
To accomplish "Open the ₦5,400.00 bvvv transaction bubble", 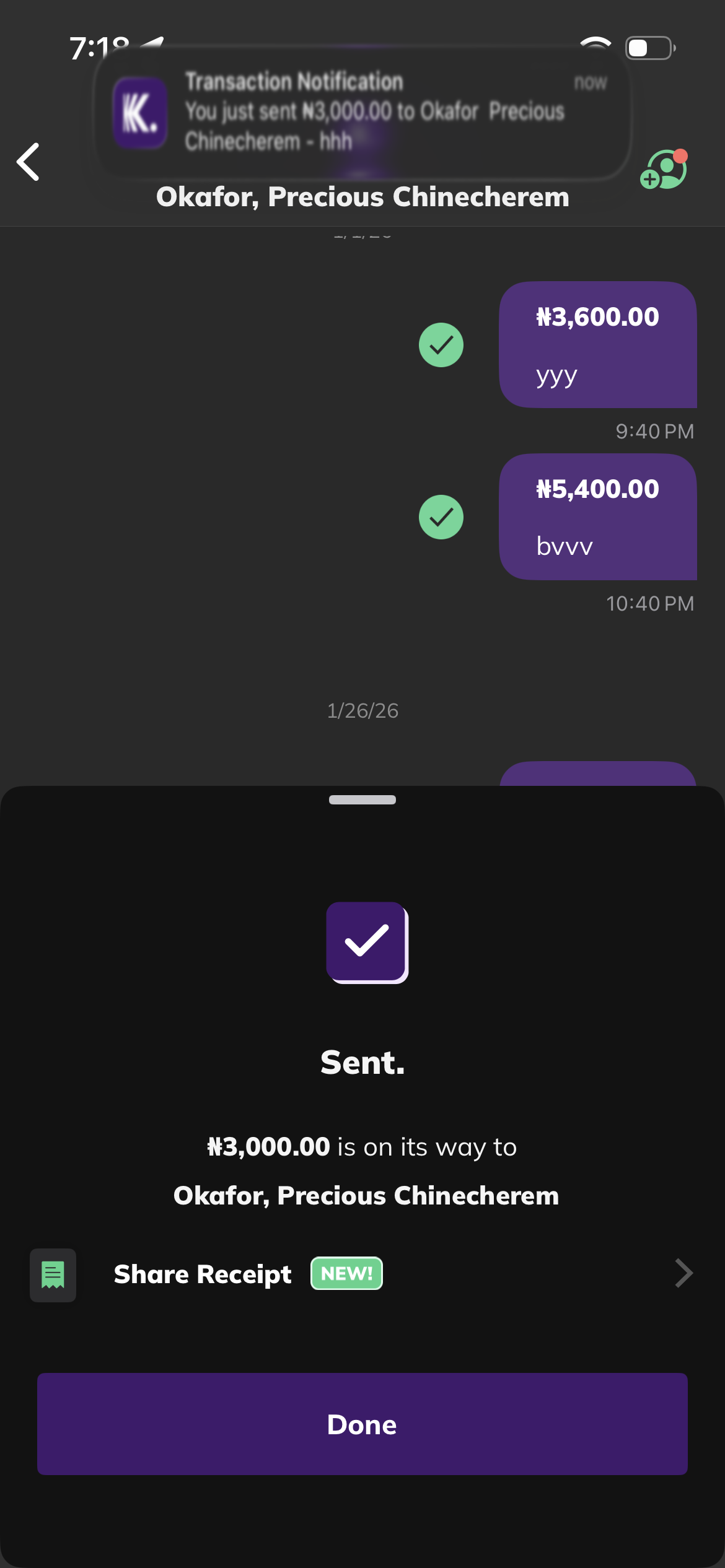I will [x=598, y=517].
